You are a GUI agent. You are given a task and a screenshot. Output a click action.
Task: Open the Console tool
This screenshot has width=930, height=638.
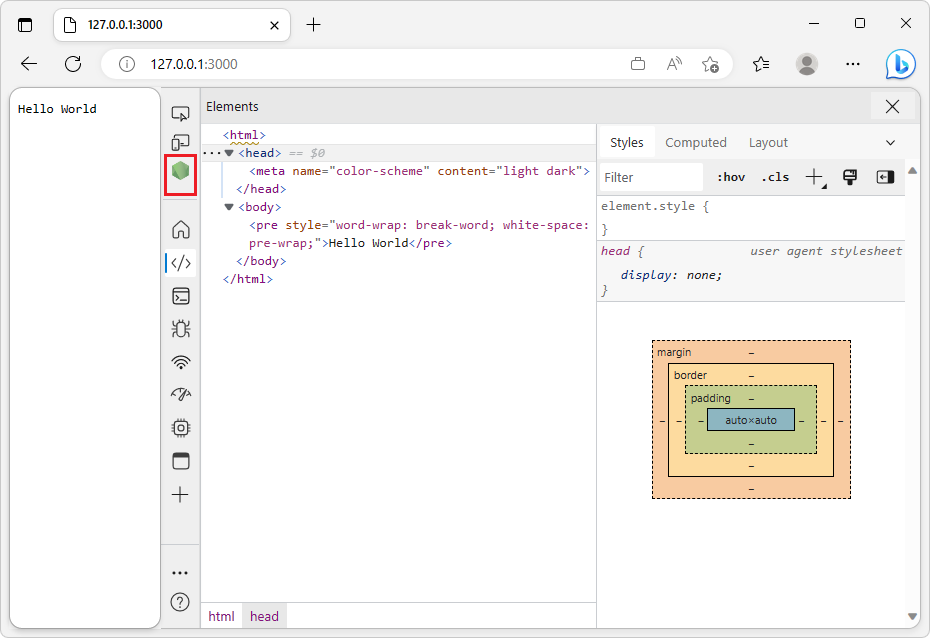[180, 296]
